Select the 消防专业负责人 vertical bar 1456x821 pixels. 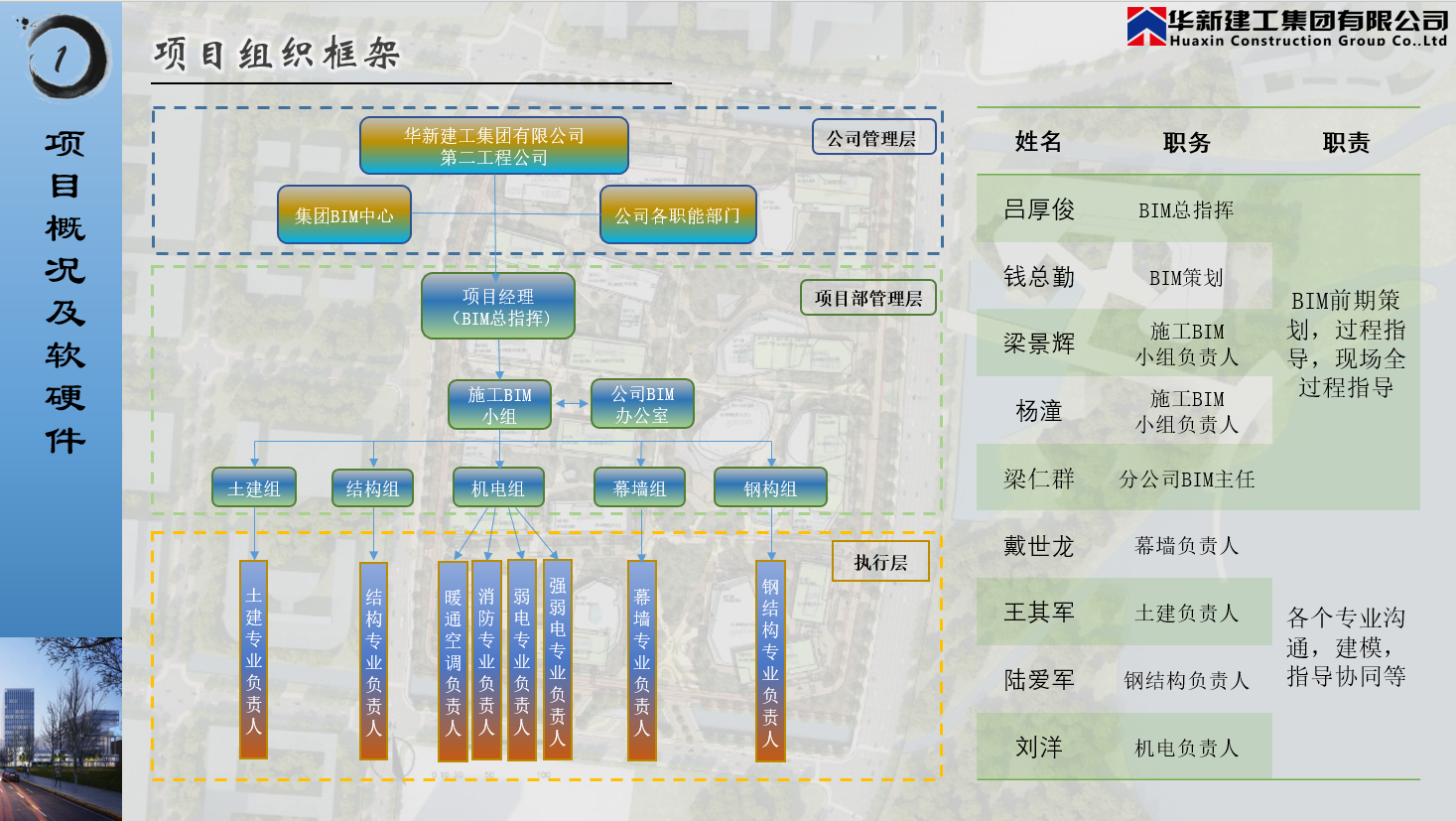[486, 660]
